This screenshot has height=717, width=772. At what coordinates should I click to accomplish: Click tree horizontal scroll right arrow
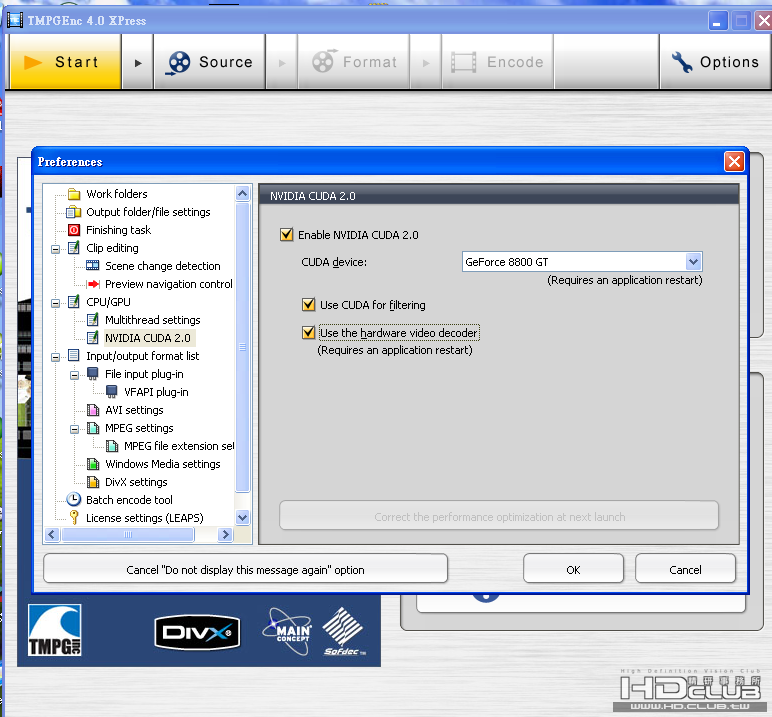225,534
